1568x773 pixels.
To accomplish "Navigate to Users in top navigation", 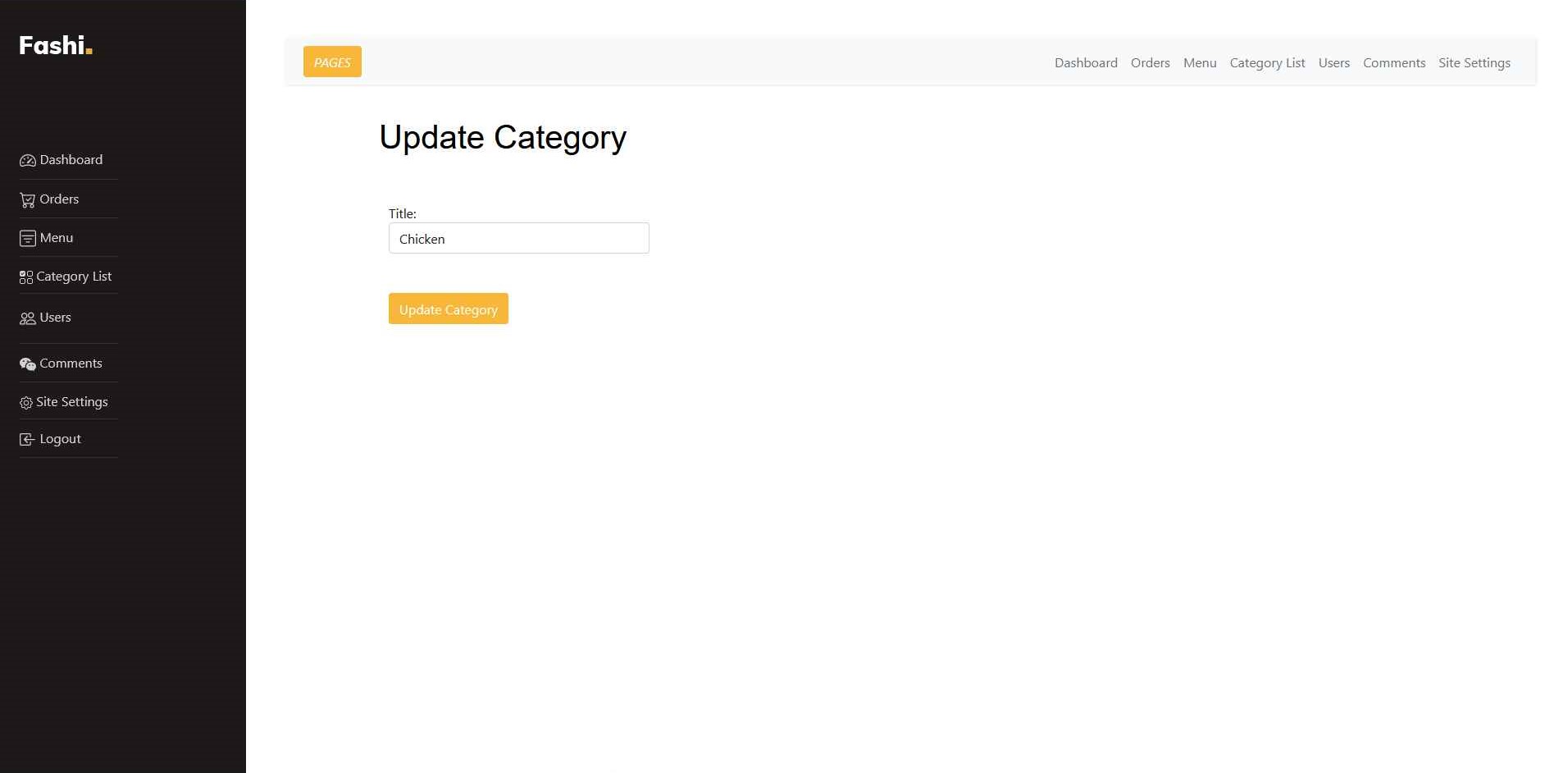I will (1333, 63).
